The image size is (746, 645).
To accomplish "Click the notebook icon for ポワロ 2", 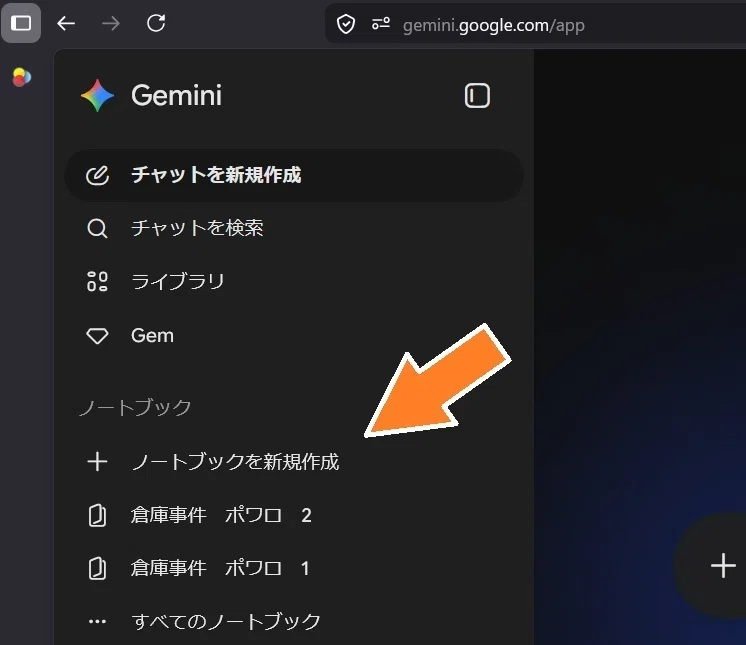I will tap(97, 516).
